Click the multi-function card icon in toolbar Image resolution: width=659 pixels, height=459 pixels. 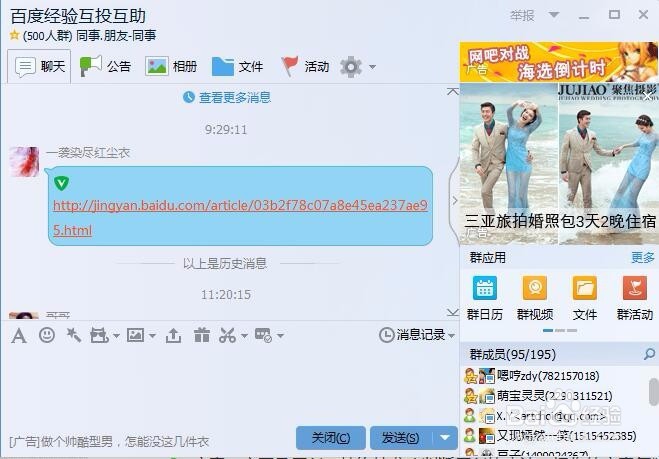pos(264,335)
